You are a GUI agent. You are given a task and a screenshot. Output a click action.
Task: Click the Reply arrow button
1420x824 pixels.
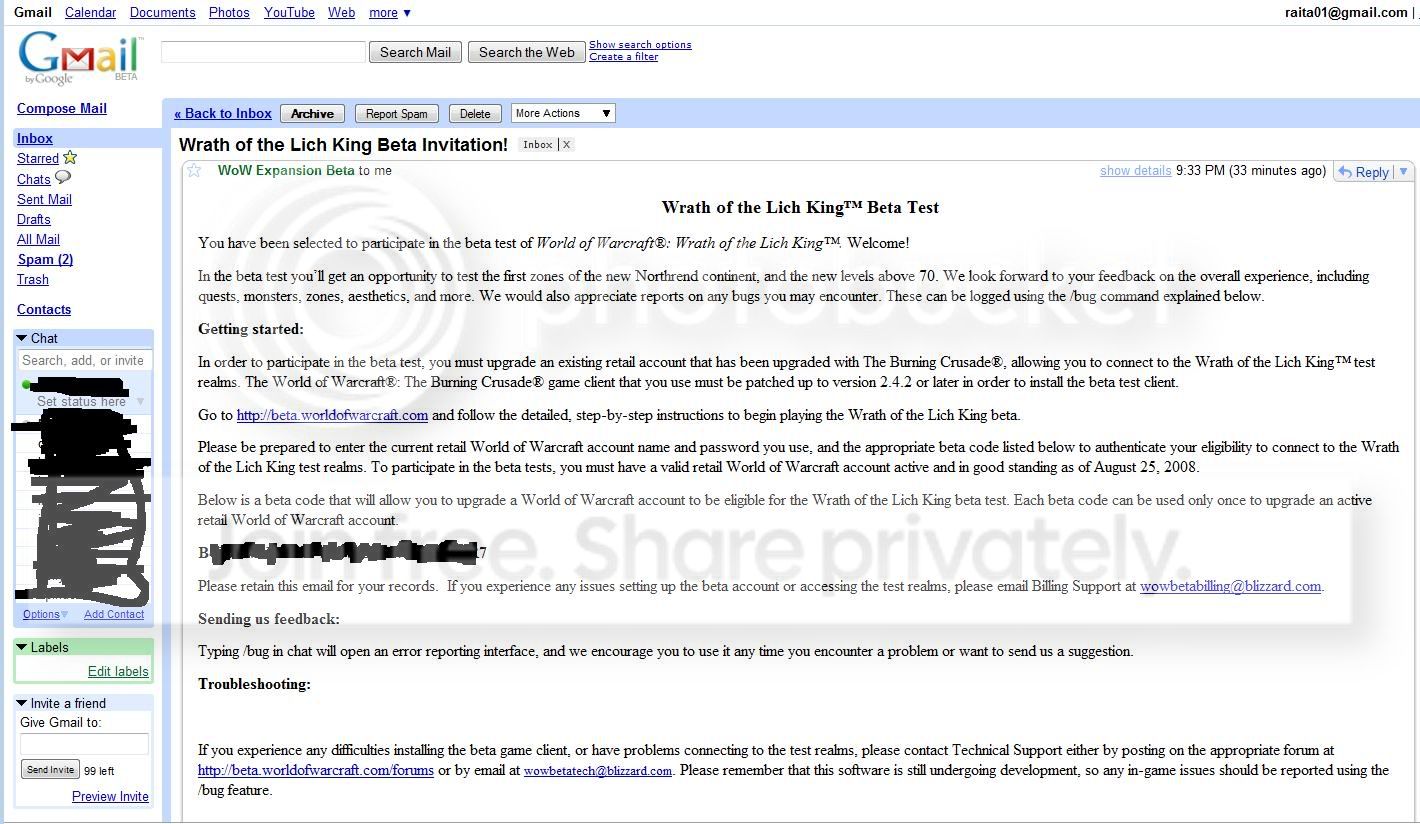(x=1364, y=172)
